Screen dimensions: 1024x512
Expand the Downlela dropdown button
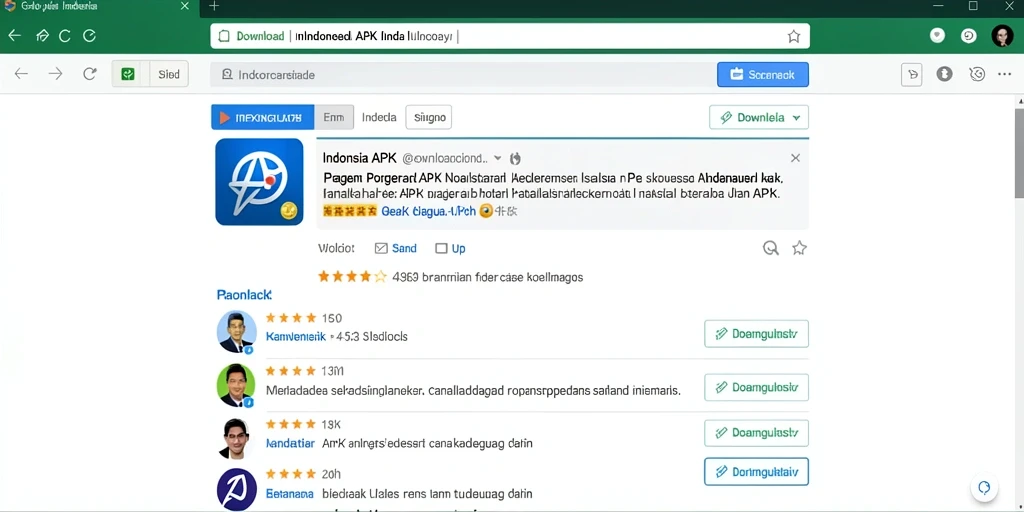coord(759,118)
